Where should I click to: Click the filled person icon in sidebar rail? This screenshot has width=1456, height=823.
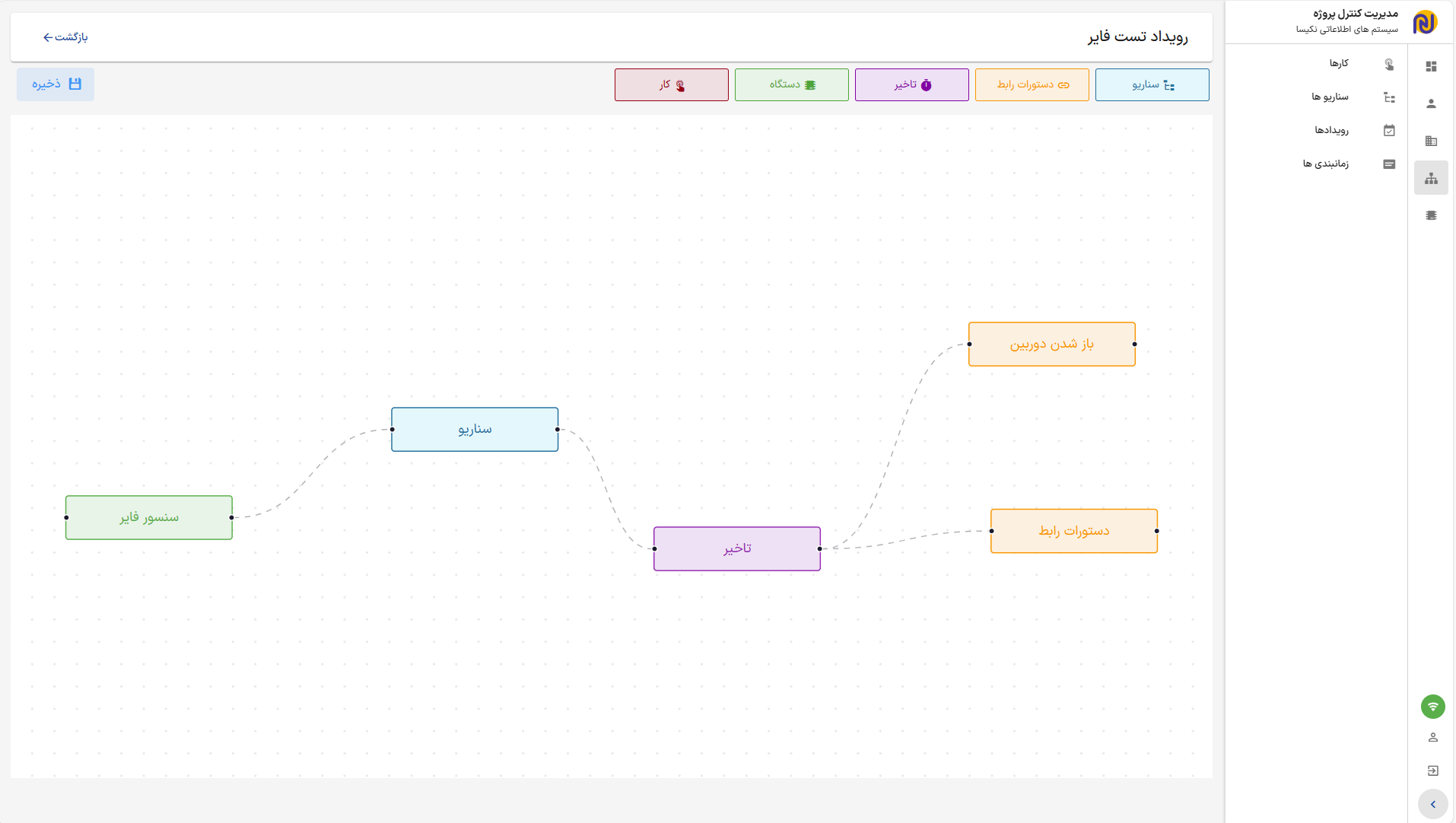[1431, 103]
